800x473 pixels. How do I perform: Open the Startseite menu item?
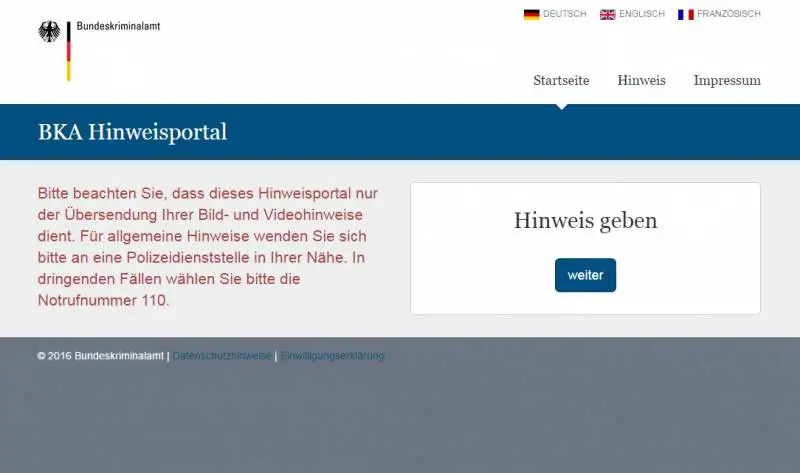click(561, 81)
